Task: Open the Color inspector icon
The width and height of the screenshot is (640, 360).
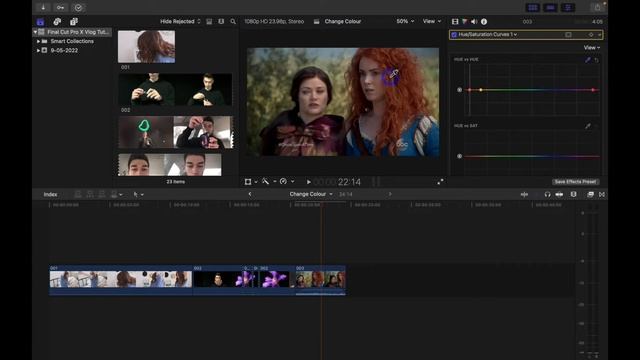Action: coord(464,22)
